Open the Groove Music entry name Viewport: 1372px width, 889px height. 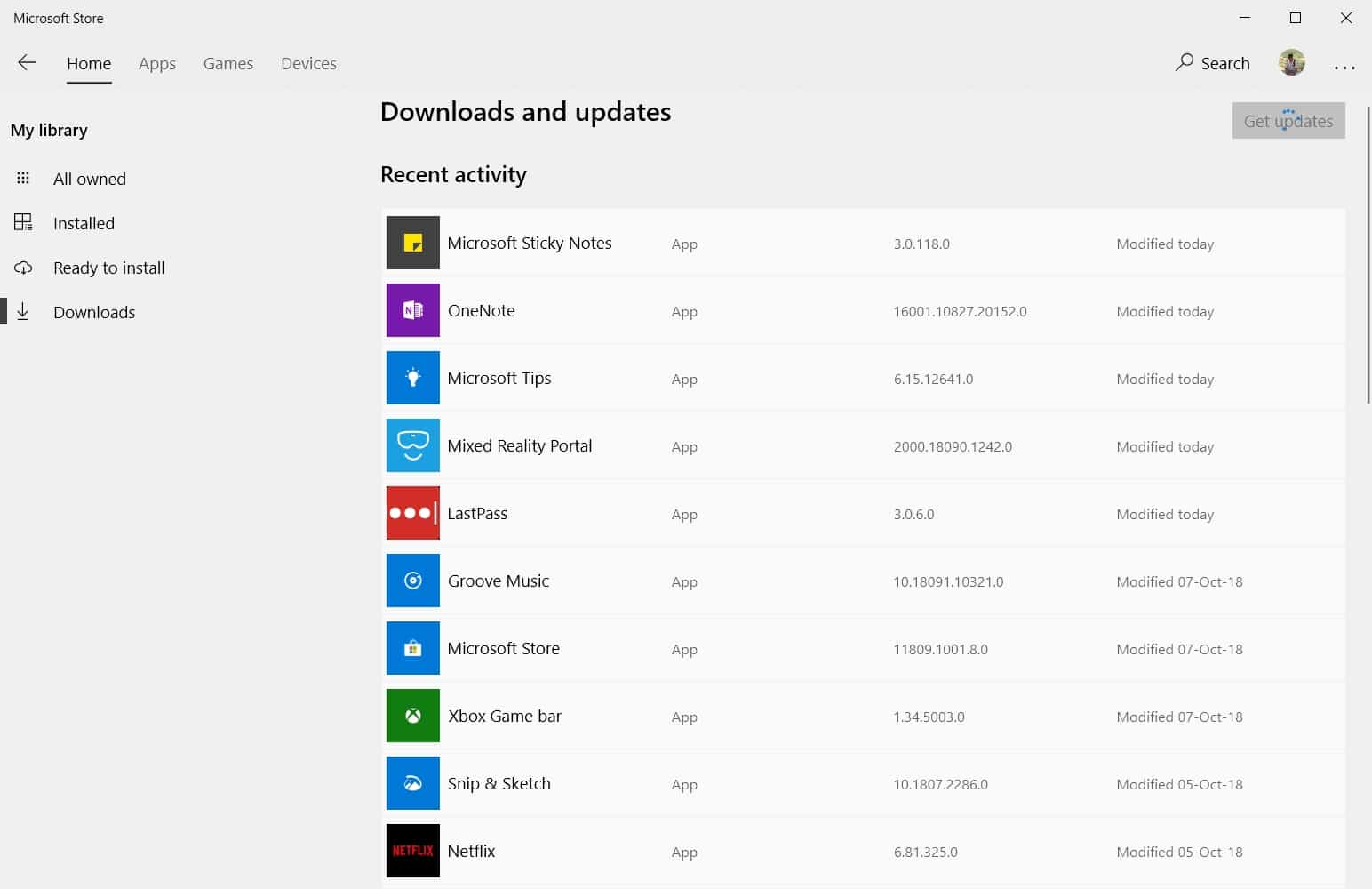[x=499, y=581]
